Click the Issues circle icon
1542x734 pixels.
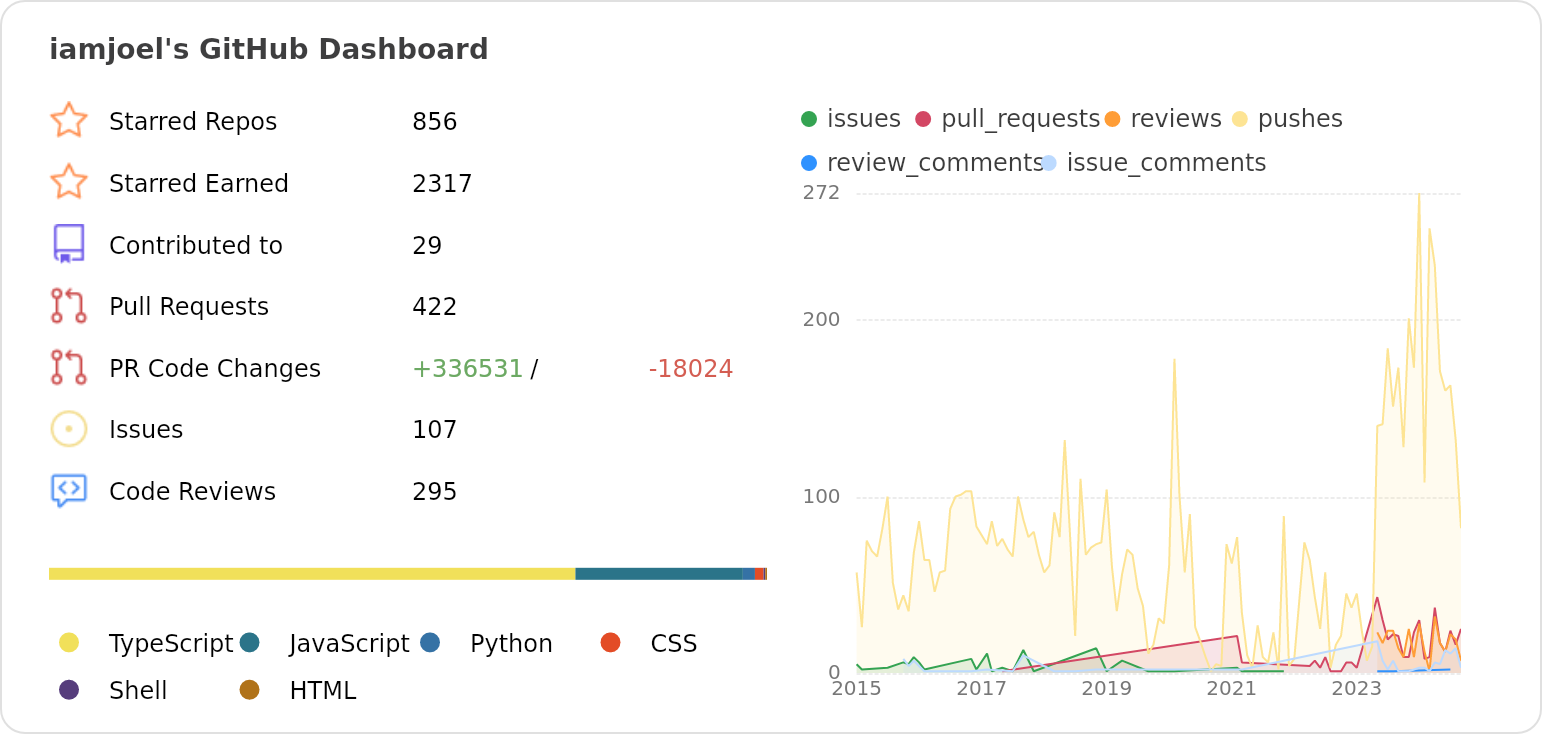tap(69, 429)
